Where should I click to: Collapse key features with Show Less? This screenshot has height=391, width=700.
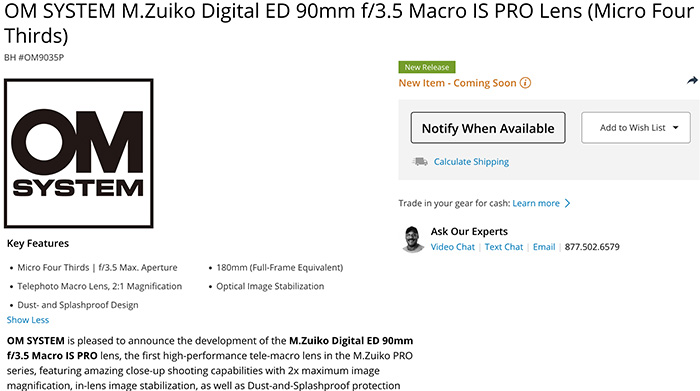(x=28, y=320)
